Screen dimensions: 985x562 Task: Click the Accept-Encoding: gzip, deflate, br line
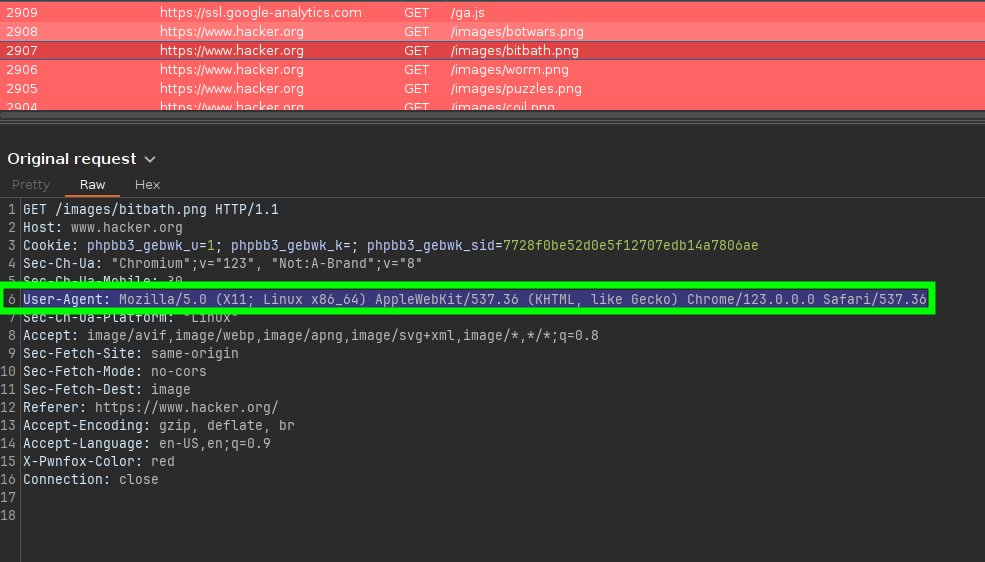point(159,425)
